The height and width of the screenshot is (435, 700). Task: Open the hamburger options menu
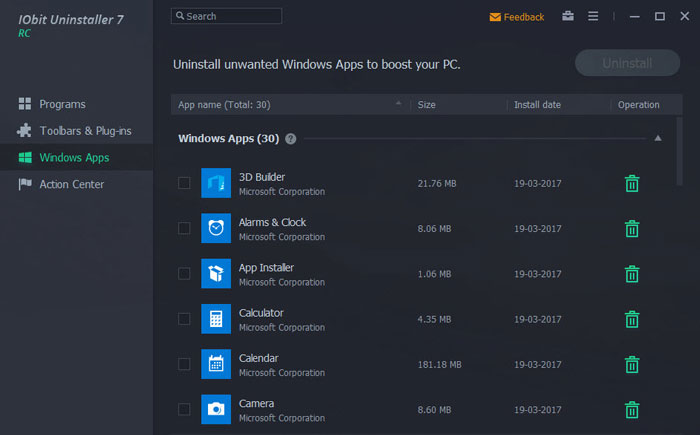pyautogui.click(x=593, y=16)
